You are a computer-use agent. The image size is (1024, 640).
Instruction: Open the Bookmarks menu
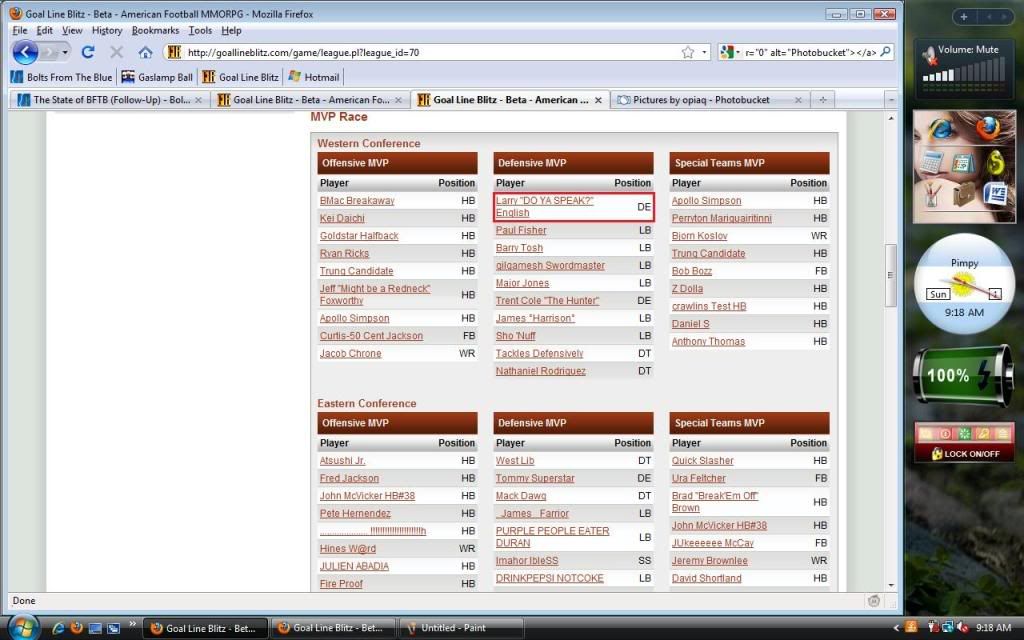(x=155, y=31)
